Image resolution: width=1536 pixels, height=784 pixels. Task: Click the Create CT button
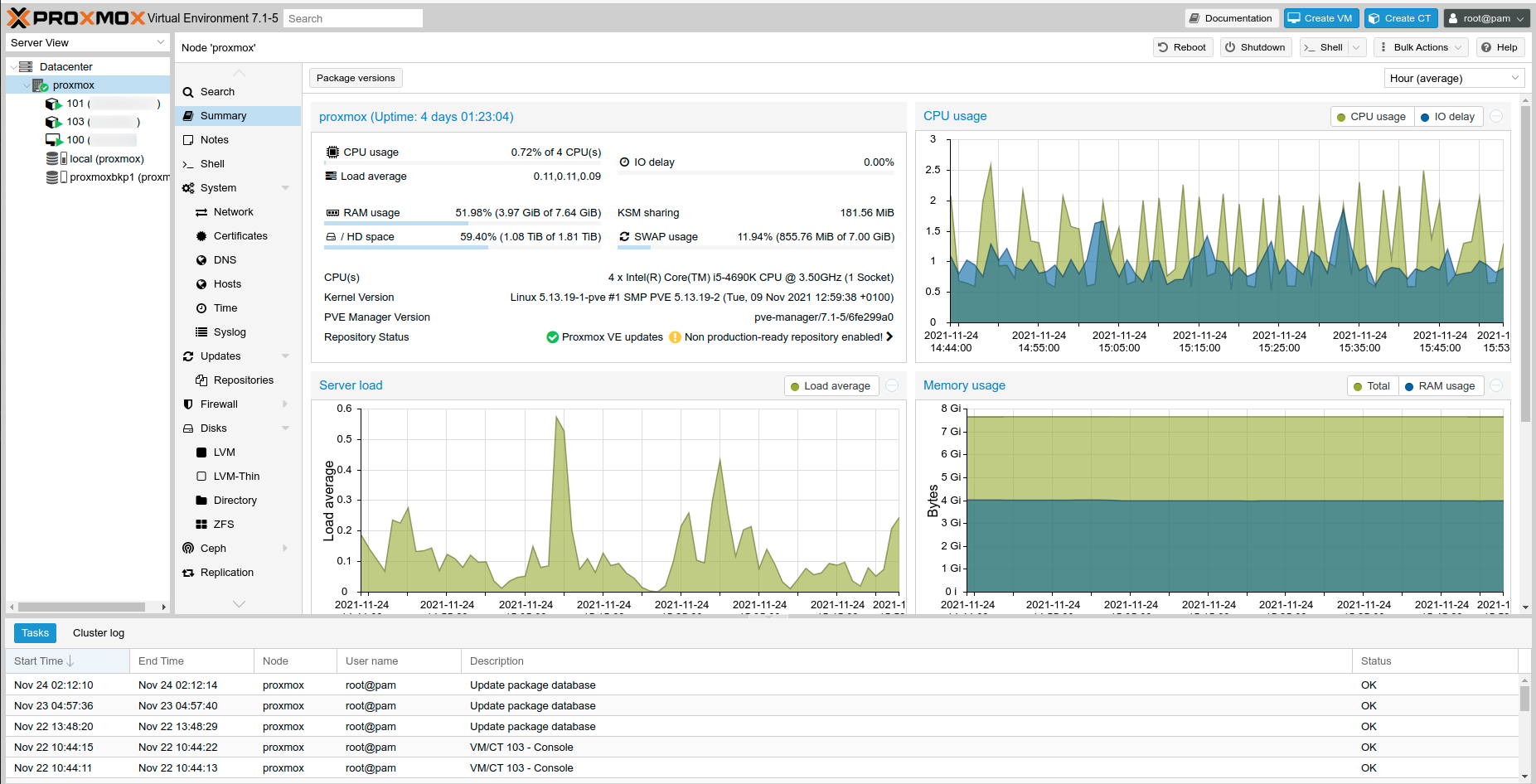coord(1401,18)
